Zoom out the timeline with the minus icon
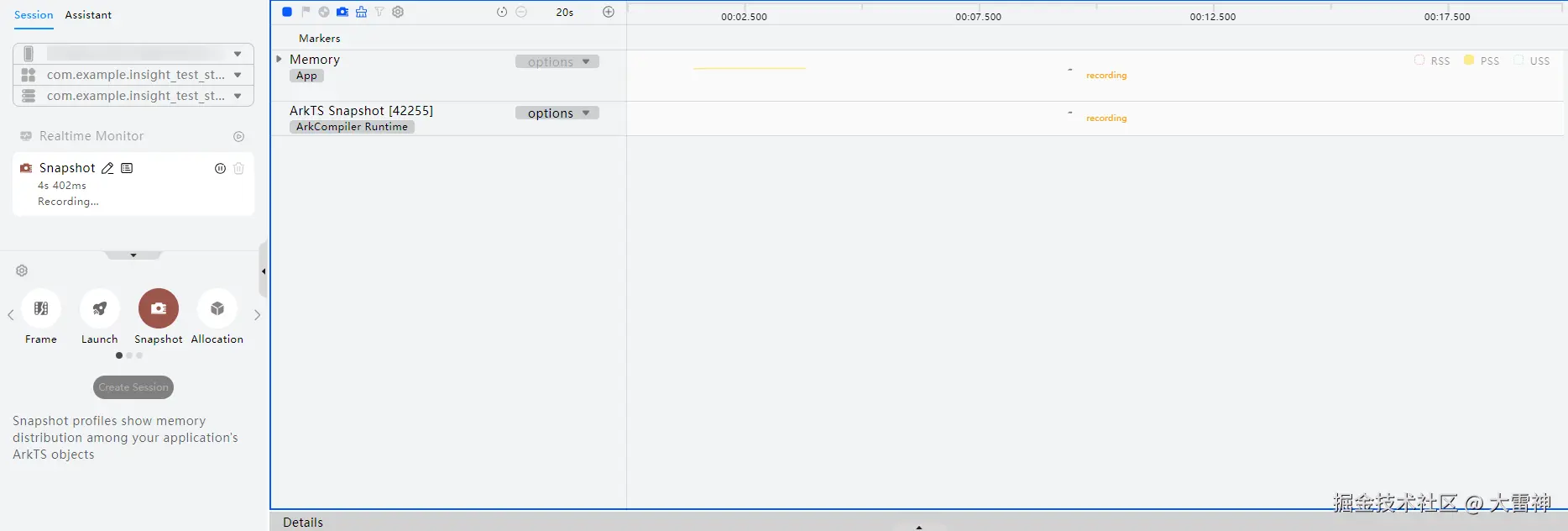Screen dimensions: 1568x531 [521, 12]
